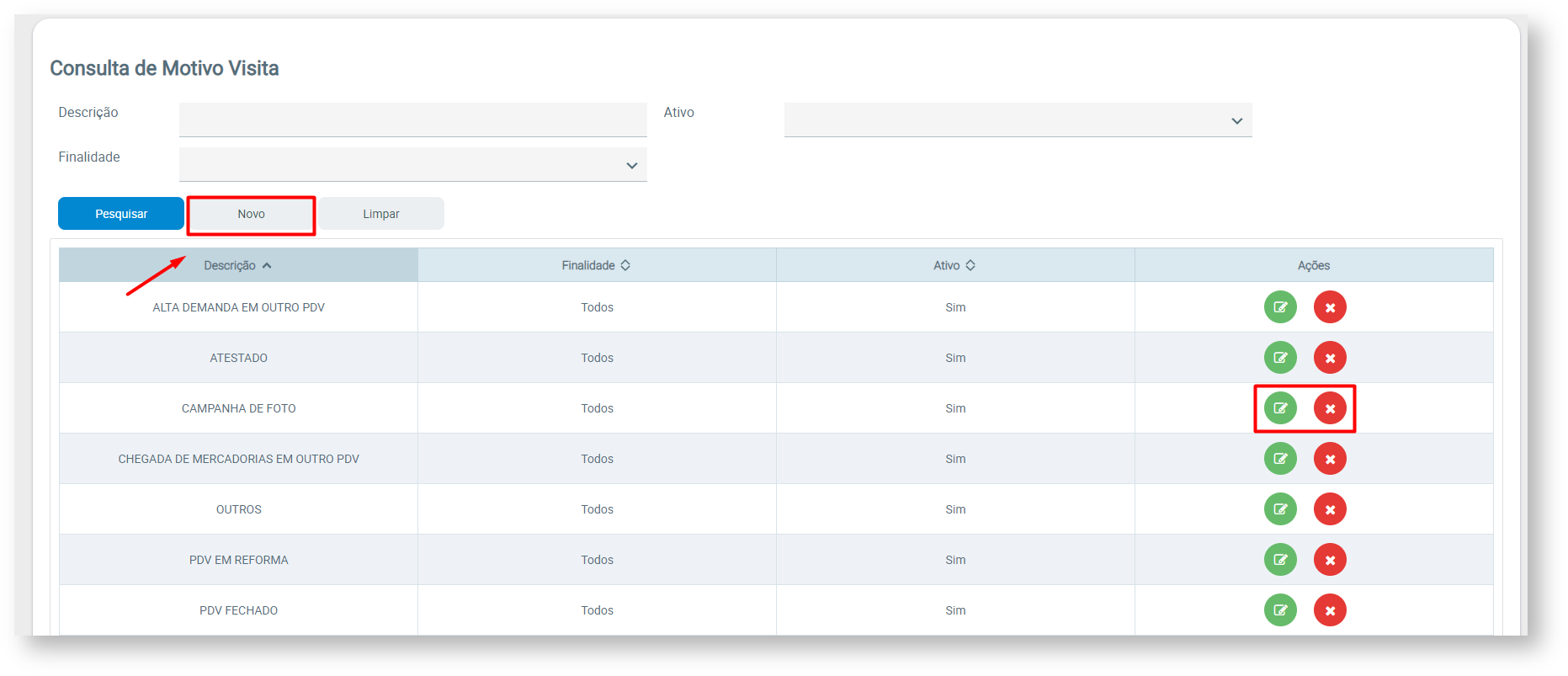This screenshot has width=1568, height=676.
Task: Click Sim in the ALTA DEMANDA EM OUTRO PDV row
Action: tap(955, 307)
